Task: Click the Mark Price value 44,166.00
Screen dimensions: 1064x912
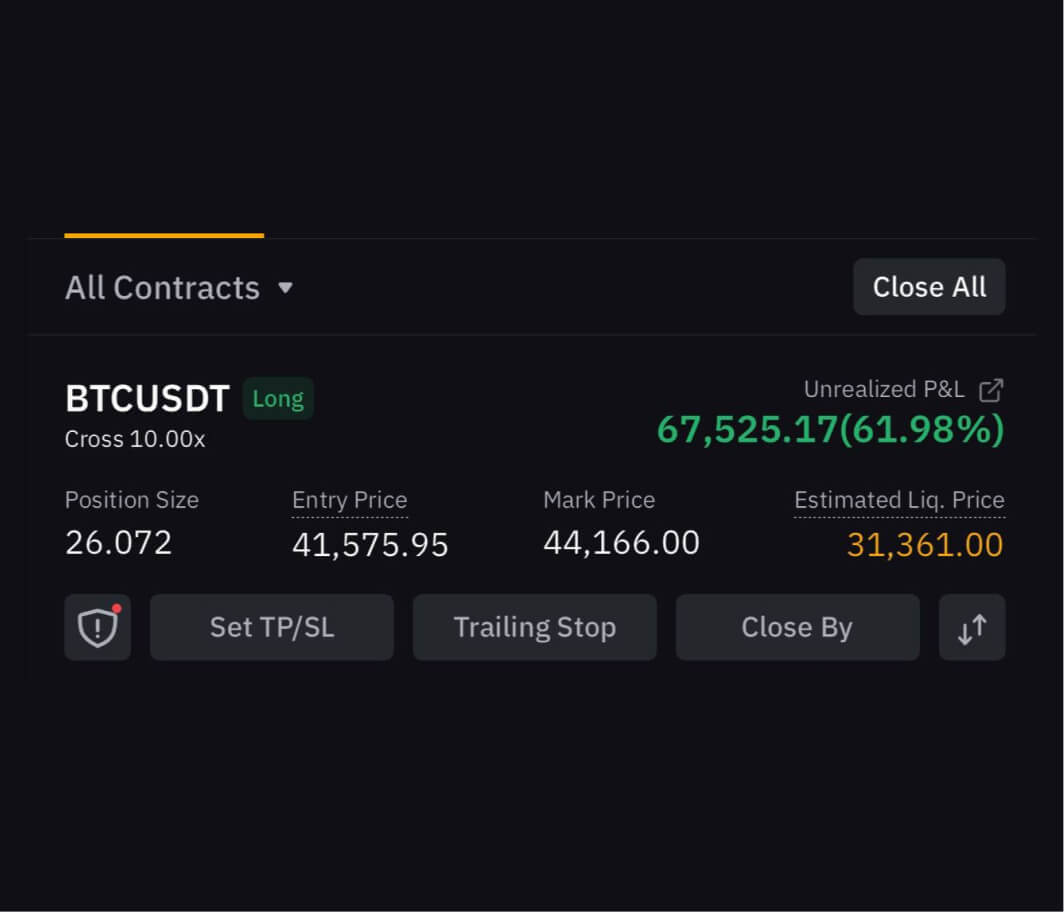Action: pos(621,542)
